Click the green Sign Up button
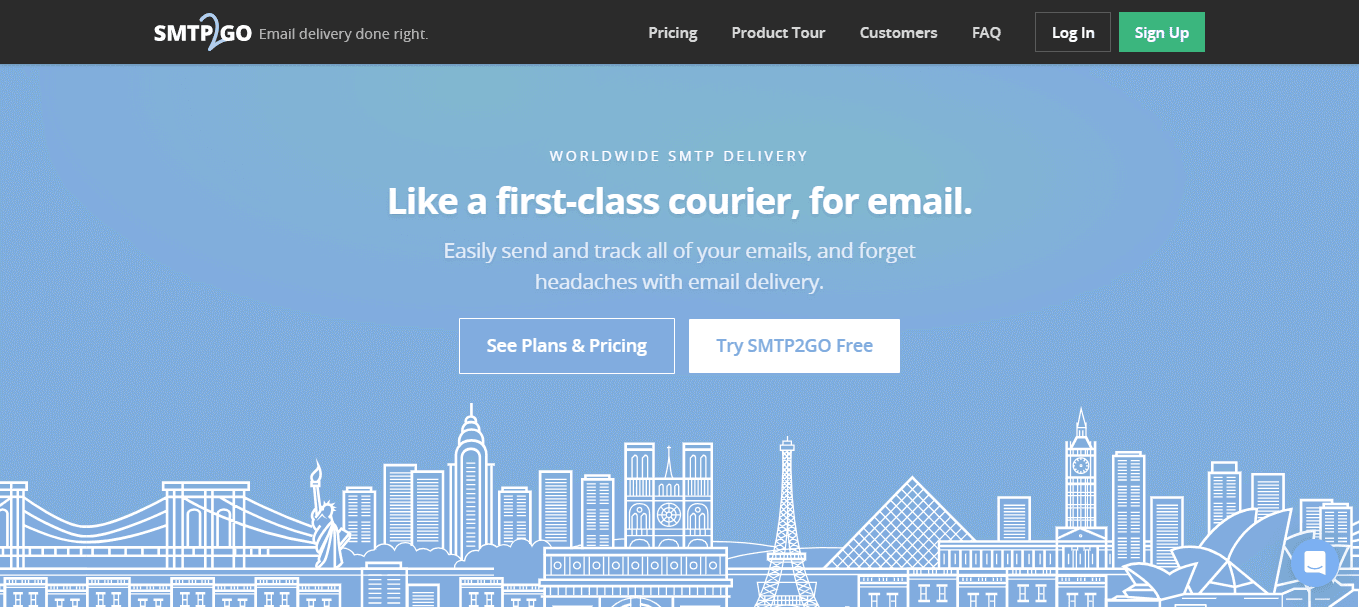The image size is (1359, 607). (1162, 32)
